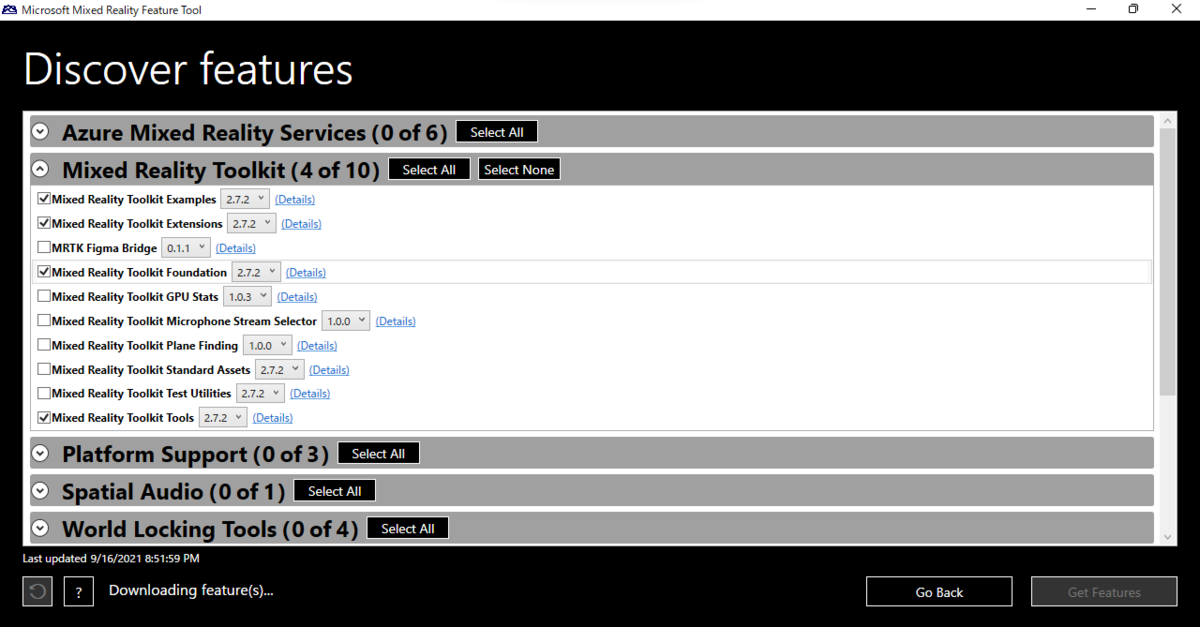Image resolution: width=1200 pixels, height=627 pixels.
Task: Click the Last updated timestamp text
Action: (x=111, y=558)
